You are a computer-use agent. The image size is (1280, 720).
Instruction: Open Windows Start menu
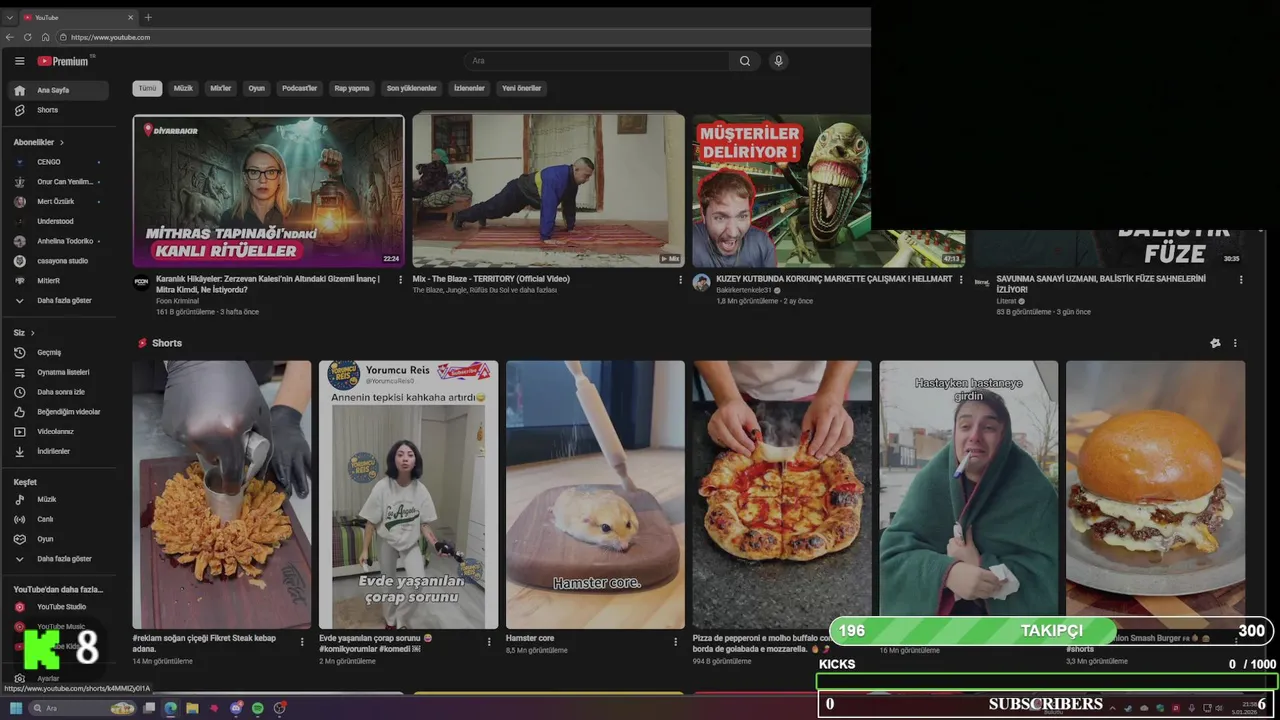point(16,708)
